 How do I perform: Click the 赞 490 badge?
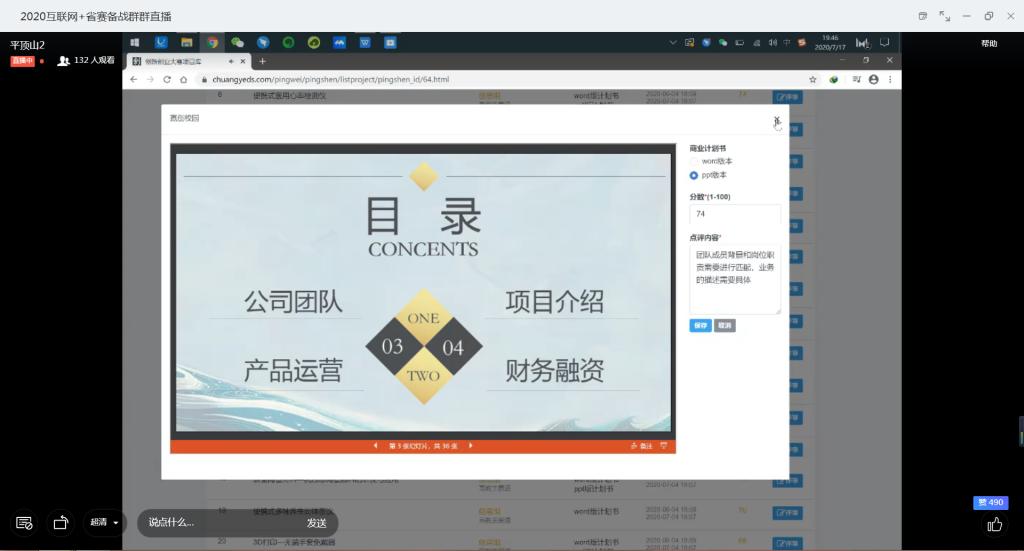tap(991, 502)
